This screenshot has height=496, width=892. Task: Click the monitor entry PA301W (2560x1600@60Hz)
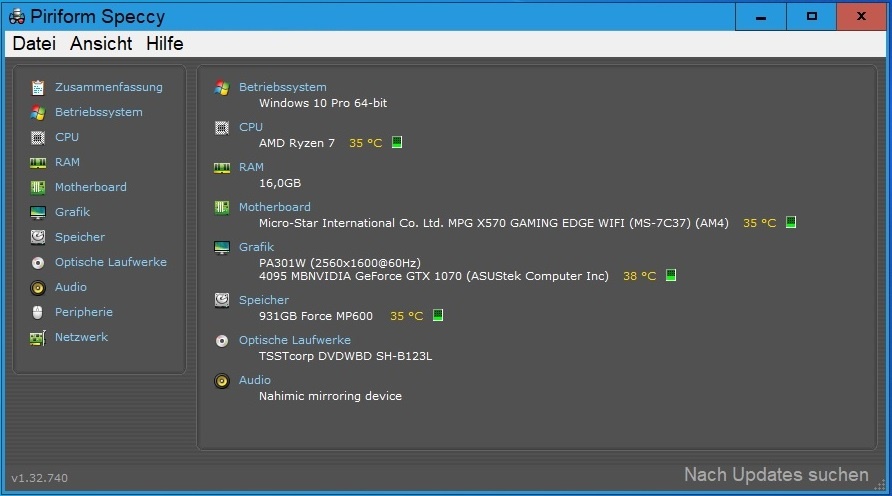tap(340, 263)
